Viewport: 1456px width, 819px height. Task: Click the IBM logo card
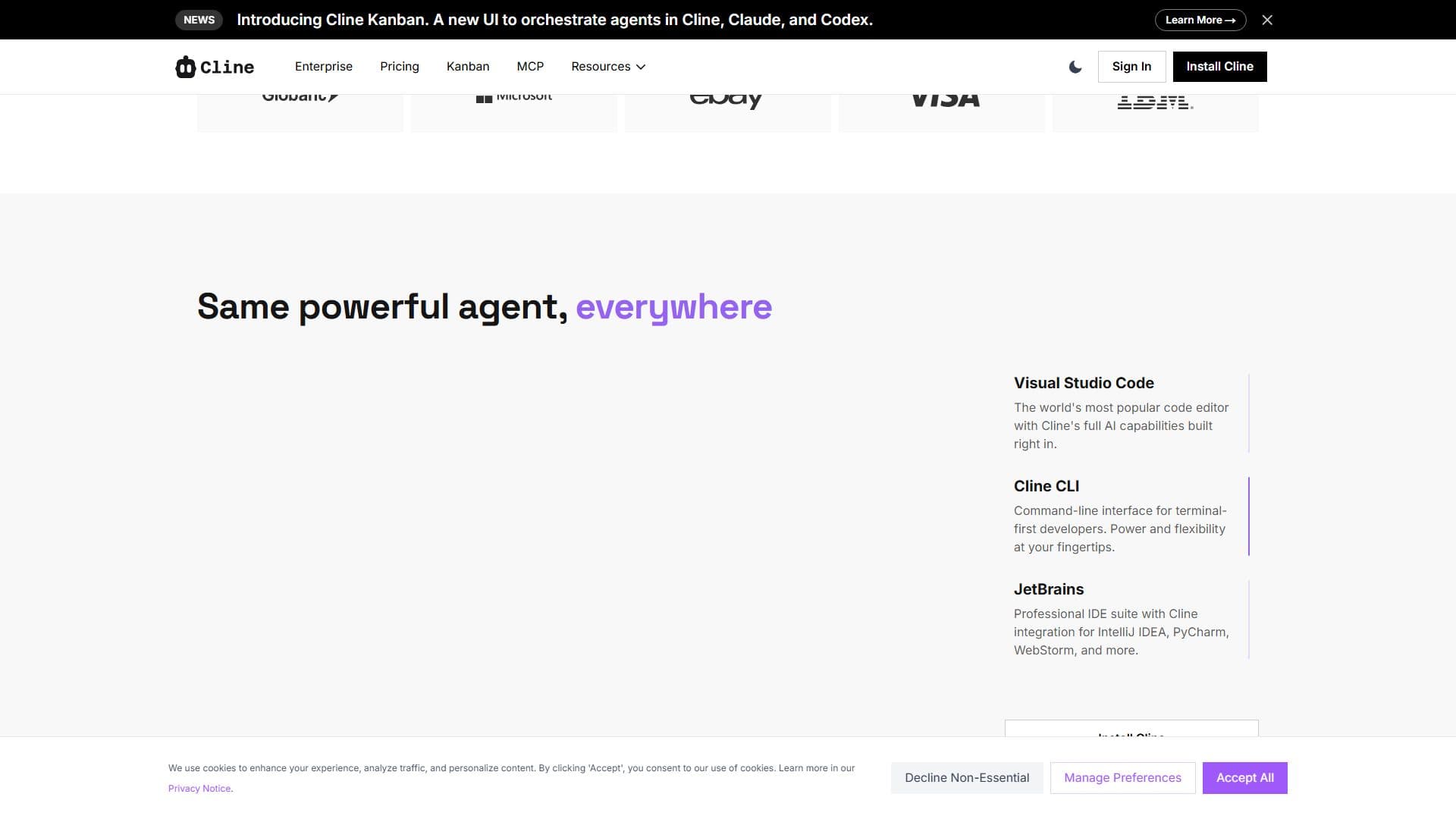(x=1155, y=113)
